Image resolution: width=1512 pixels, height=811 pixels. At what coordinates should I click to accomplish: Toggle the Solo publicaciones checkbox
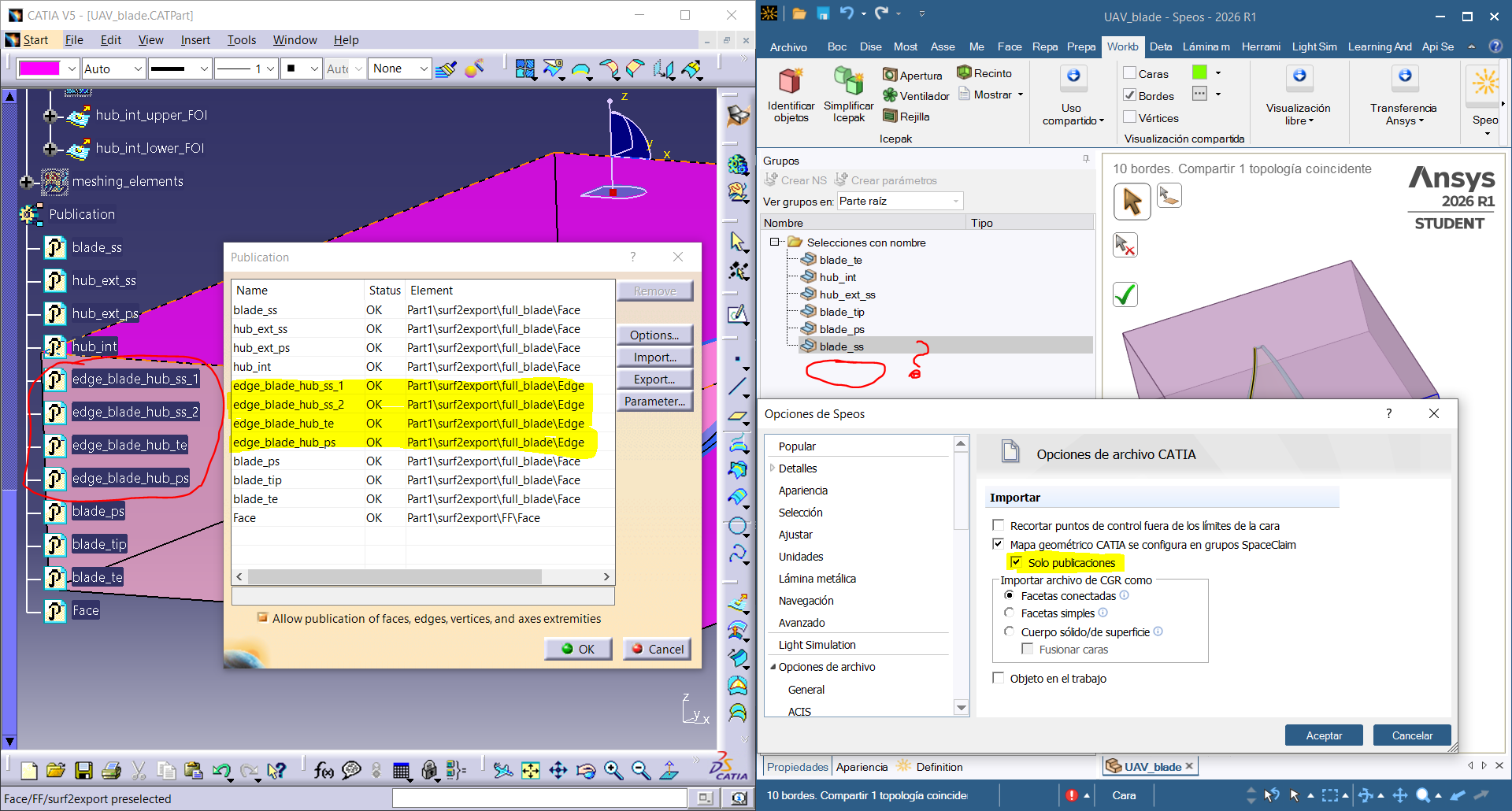(x=1016, y=562)
